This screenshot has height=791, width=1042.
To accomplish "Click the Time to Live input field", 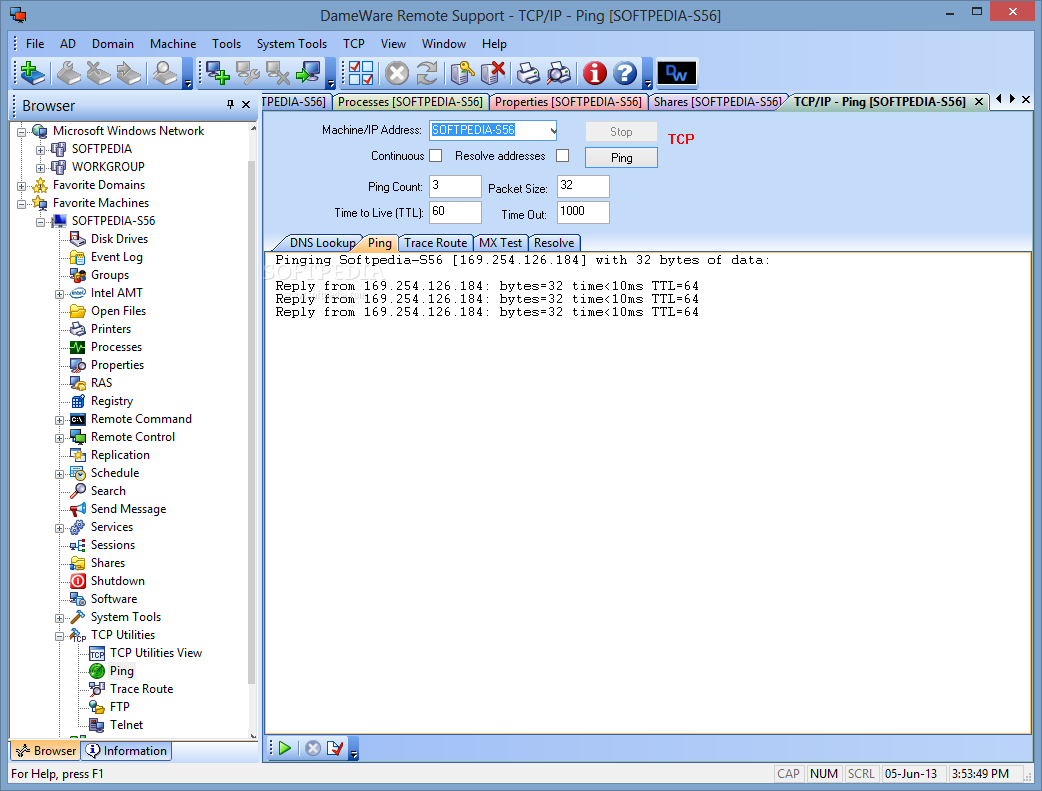I will [x=455, y=212].
